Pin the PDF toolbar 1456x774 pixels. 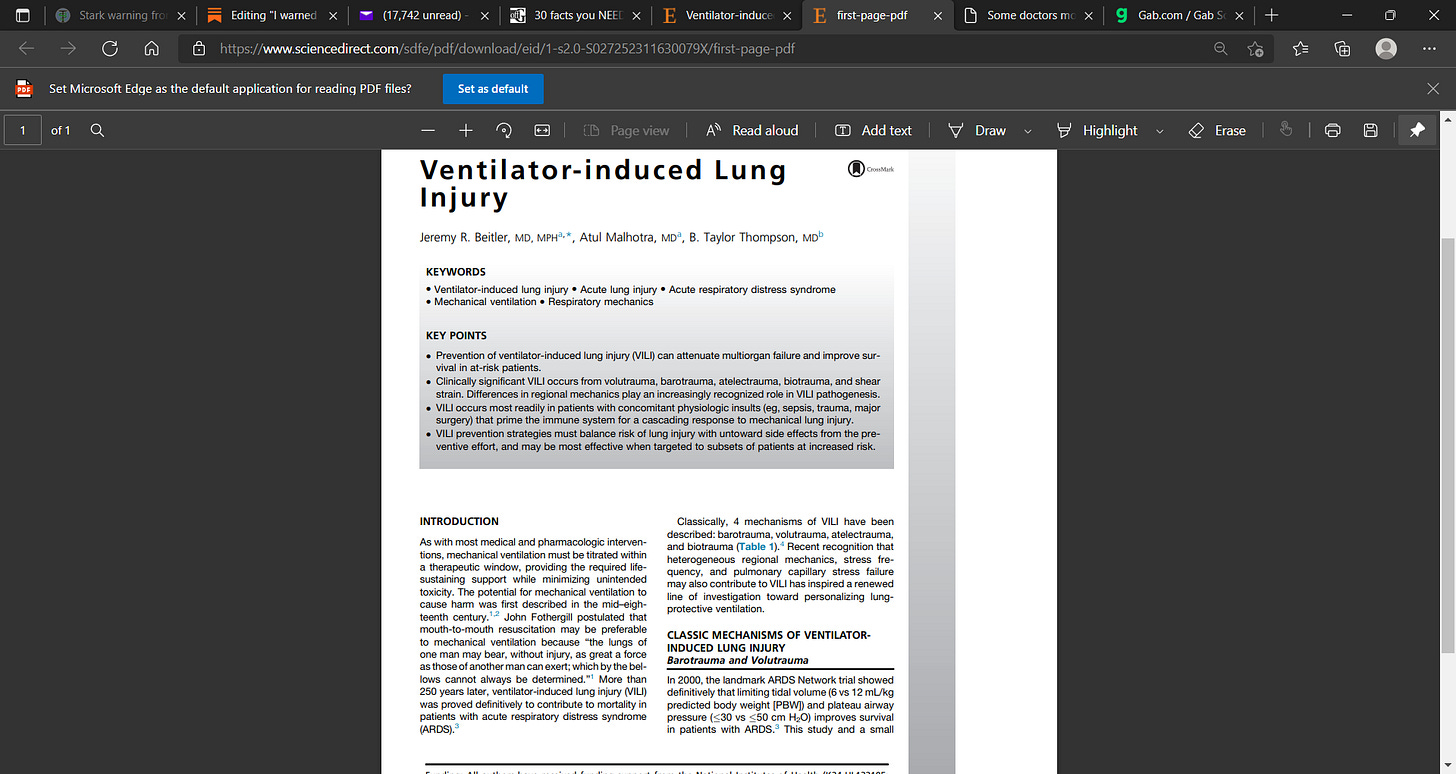tap(1417, 130)
